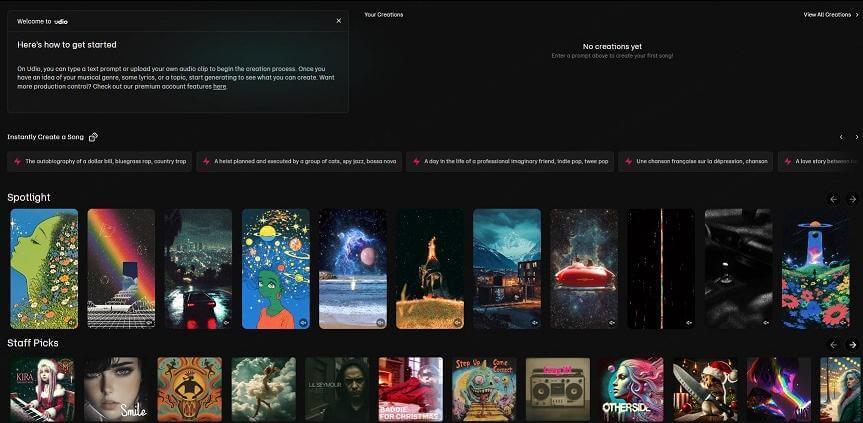Open the vertical orange line Spotlight card
Image resolution: width=863 pixels, height=423 pixels.
(661, 268)
